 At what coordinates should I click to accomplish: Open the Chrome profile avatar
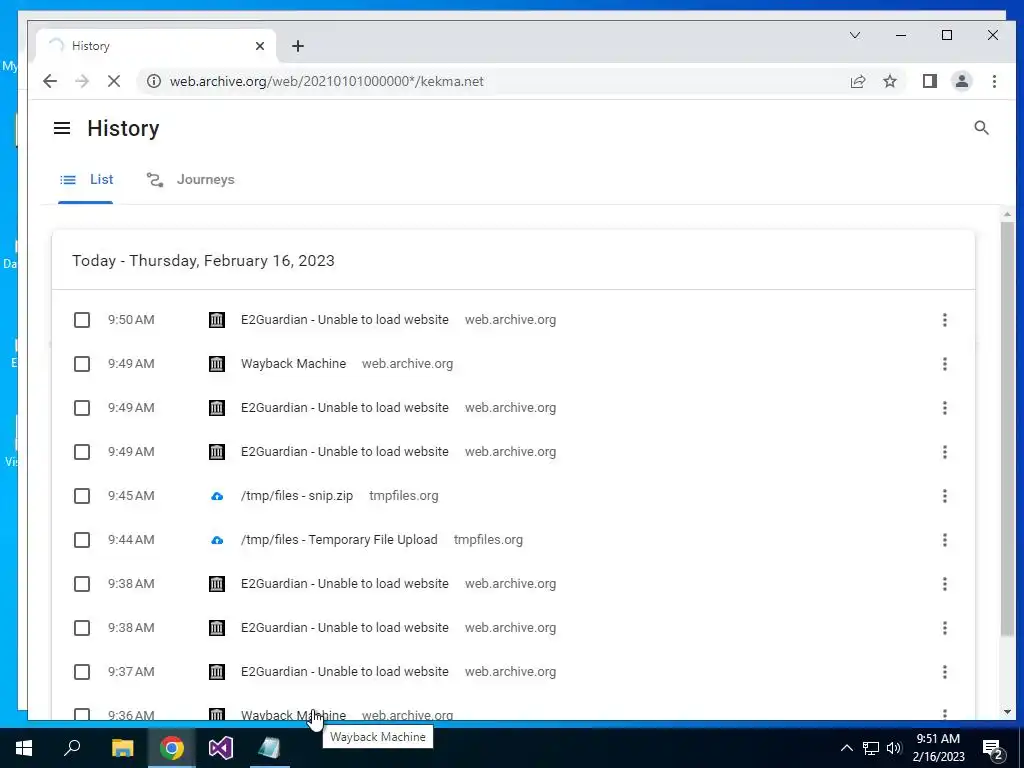pos(961,82)
